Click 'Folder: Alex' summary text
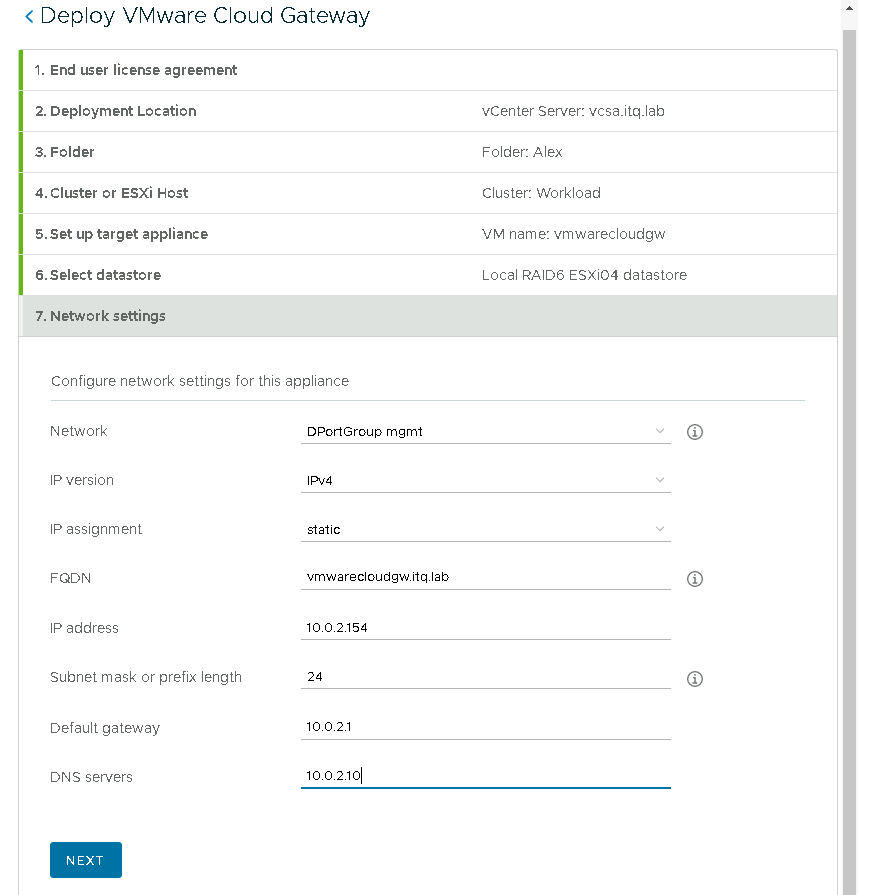 (x=522, y=152)
